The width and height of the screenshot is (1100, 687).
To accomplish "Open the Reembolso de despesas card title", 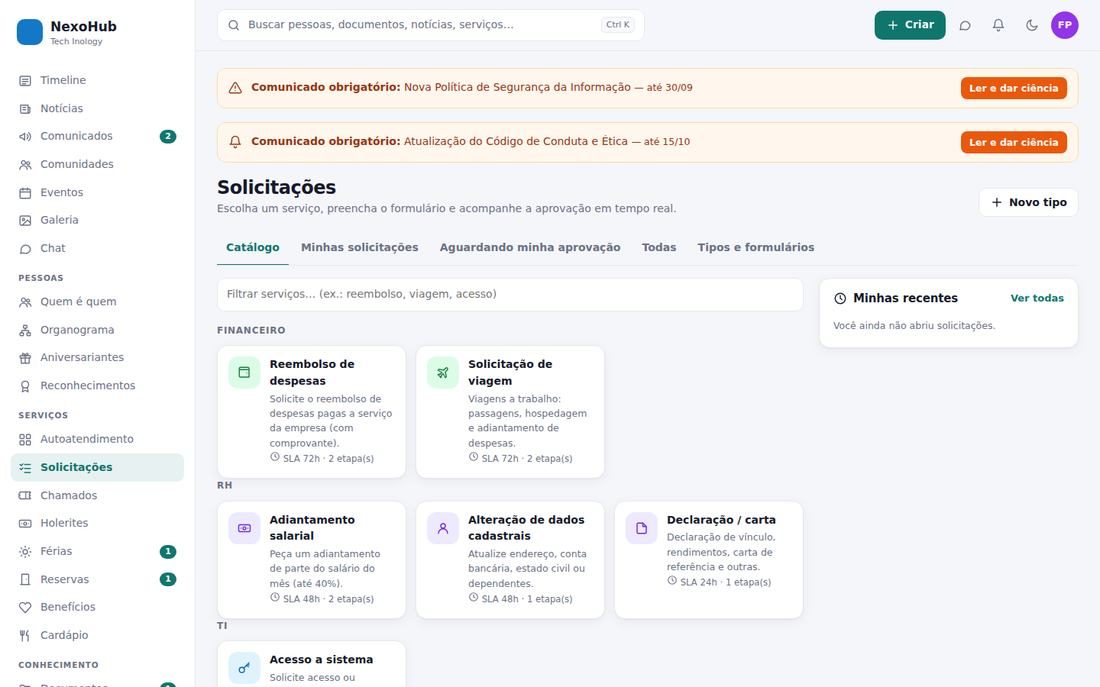I will coord(311,373).
